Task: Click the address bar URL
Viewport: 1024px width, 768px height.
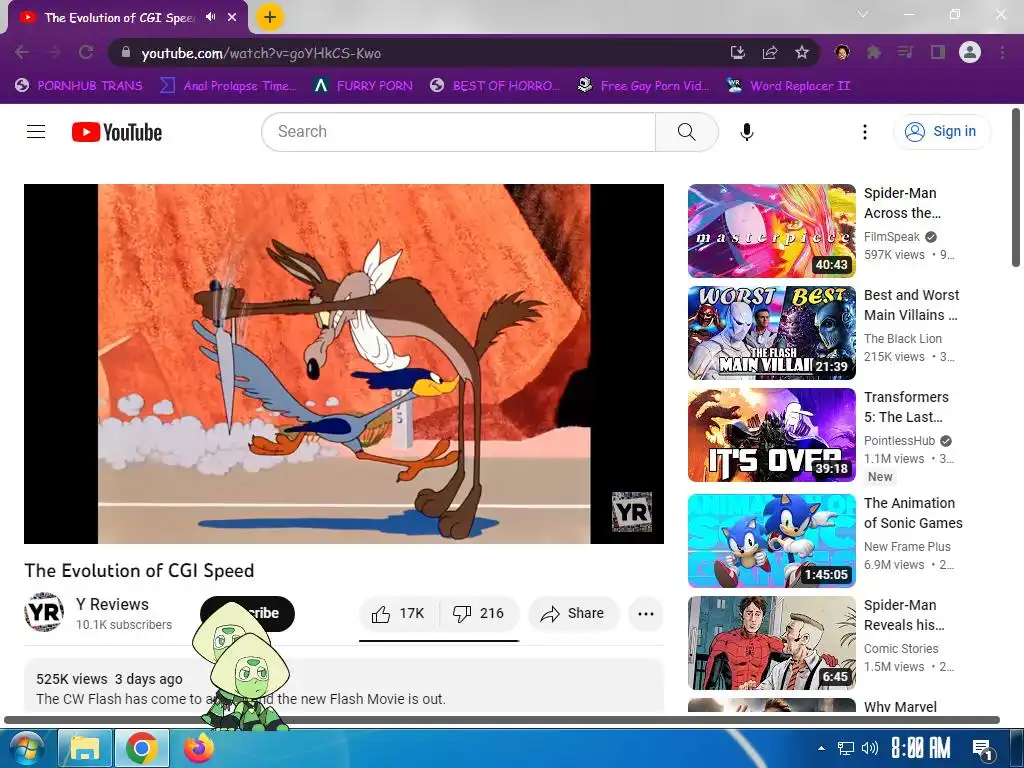Action: (x=261, y=54)
